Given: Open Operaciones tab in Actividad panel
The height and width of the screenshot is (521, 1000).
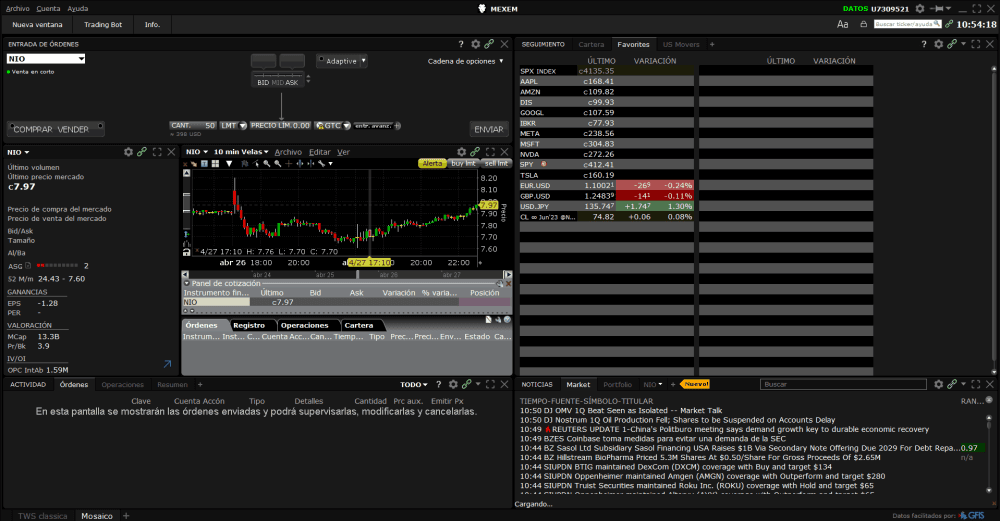Looking at the screenshot, I should [x=122, y=385].
